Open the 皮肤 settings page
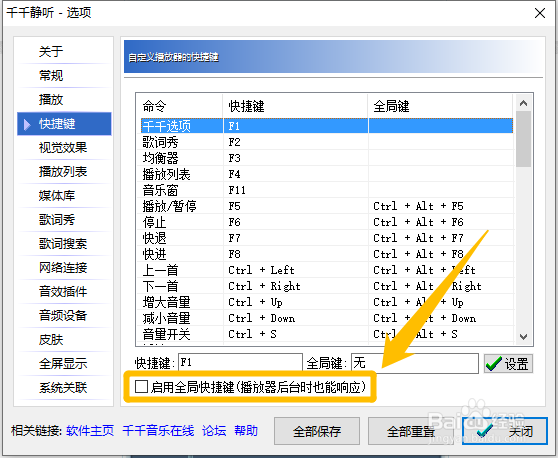The height and width of the screenshot is (458, 558). click(x=64, y=339)
